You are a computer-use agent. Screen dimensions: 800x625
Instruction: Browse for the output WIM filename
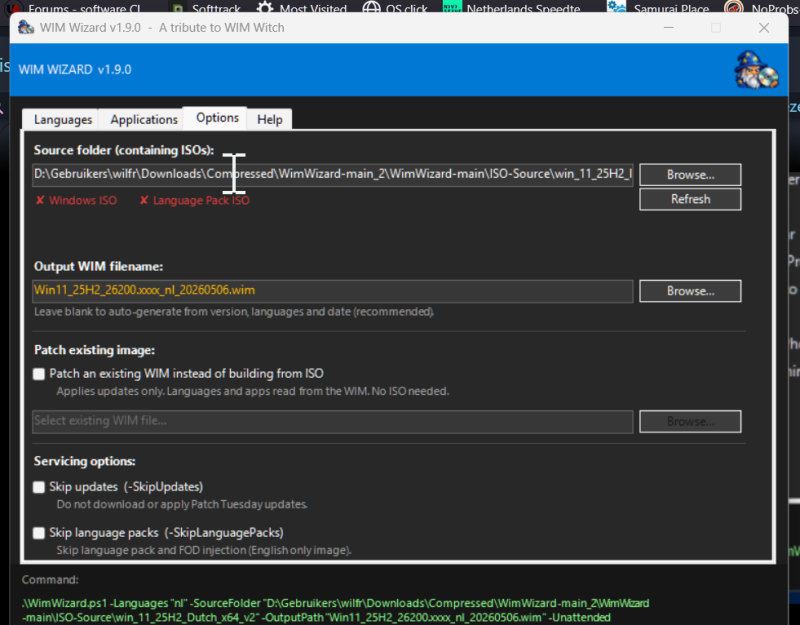pos(690,291)
